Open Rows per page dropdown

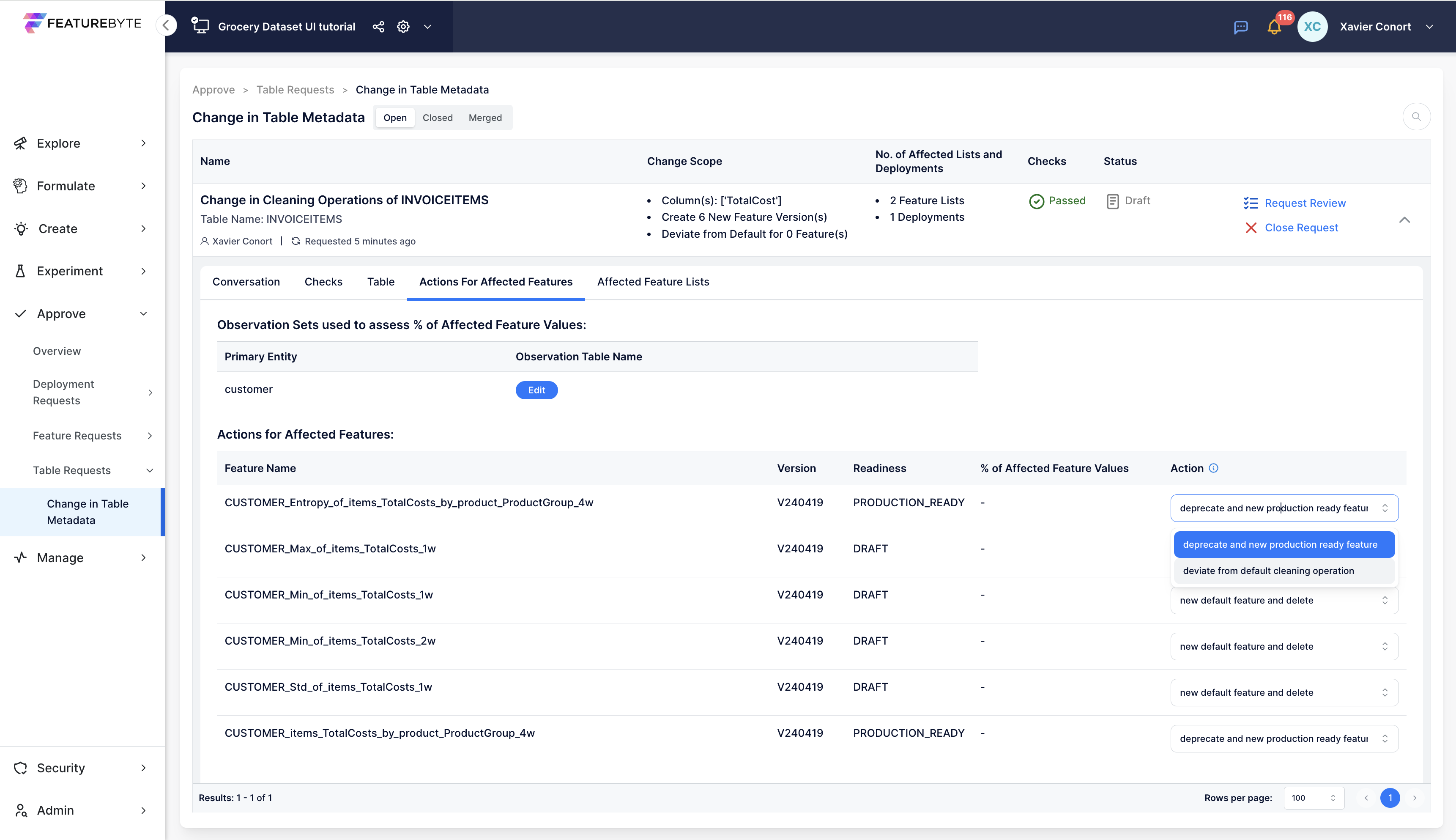(1314, 798)
